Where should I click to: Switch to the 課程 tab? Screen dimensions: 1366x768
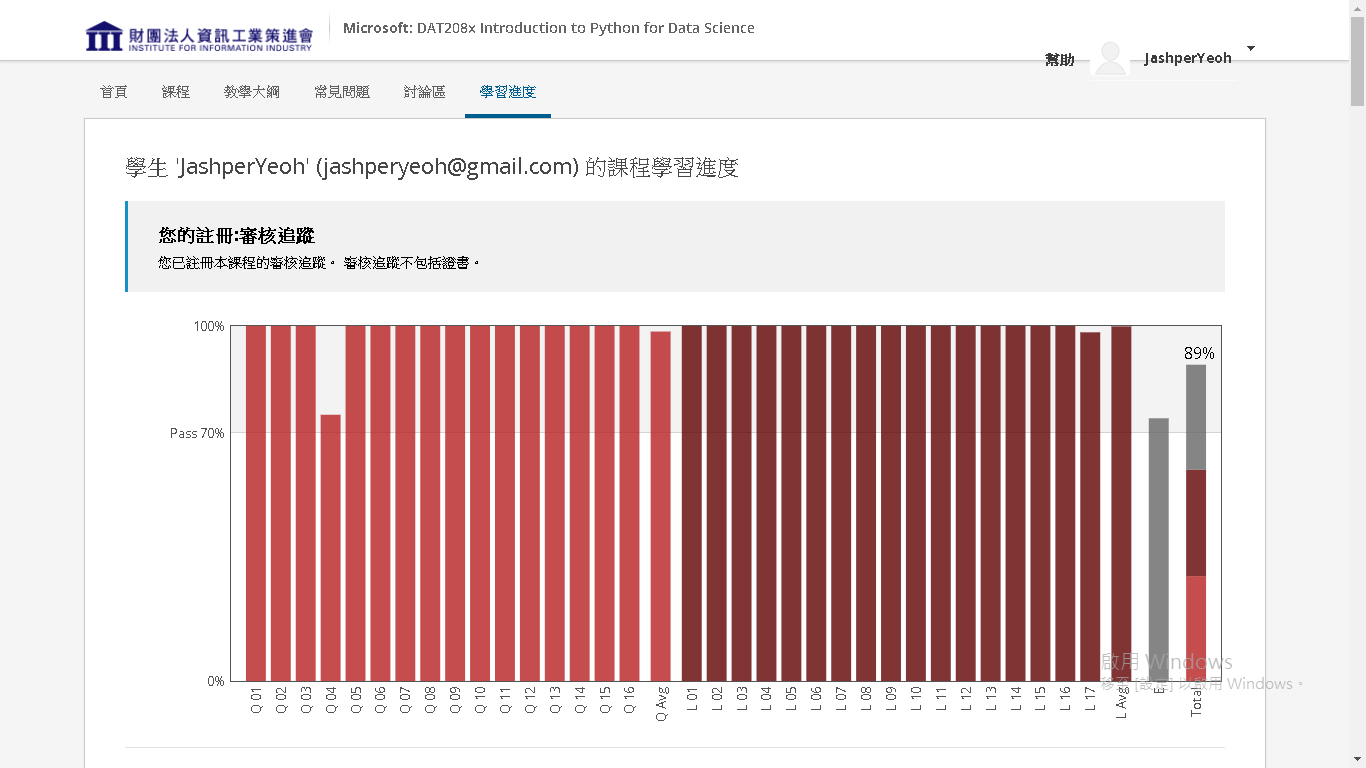click(175, 91)
